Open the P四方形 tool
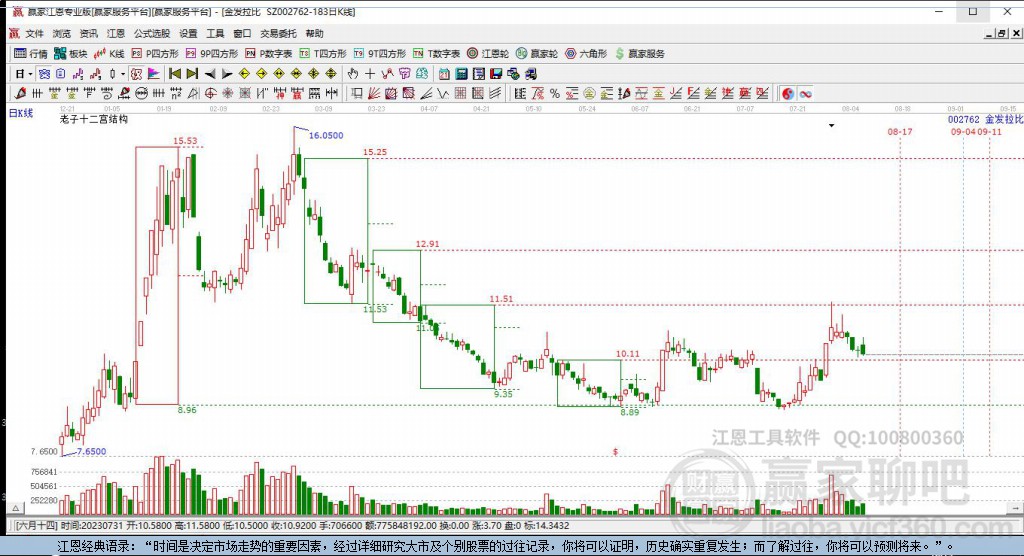This screenshot has width=1024, height=556. point(155,54)
